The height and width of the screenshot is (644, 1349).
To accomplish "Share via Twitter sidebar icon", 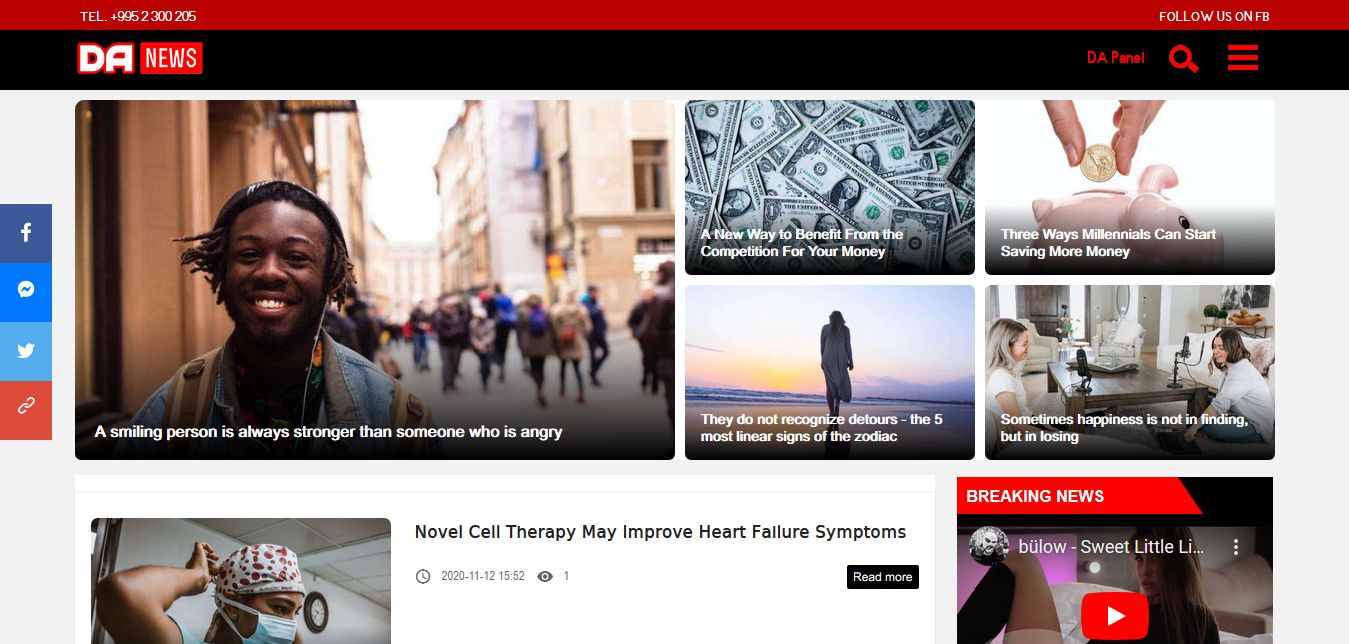I will 26,351.
